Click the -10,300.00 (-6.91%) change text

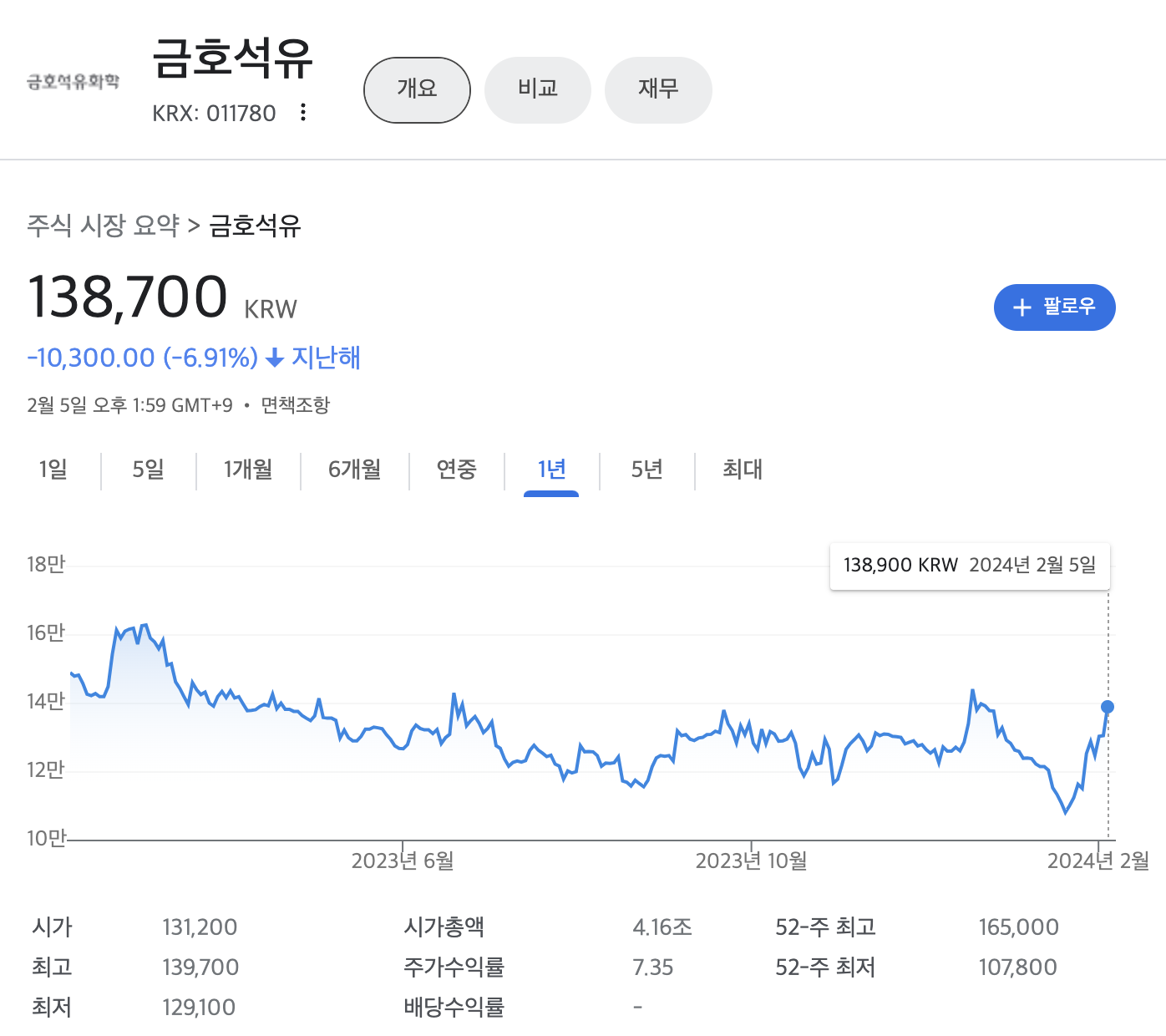[143, 358]
